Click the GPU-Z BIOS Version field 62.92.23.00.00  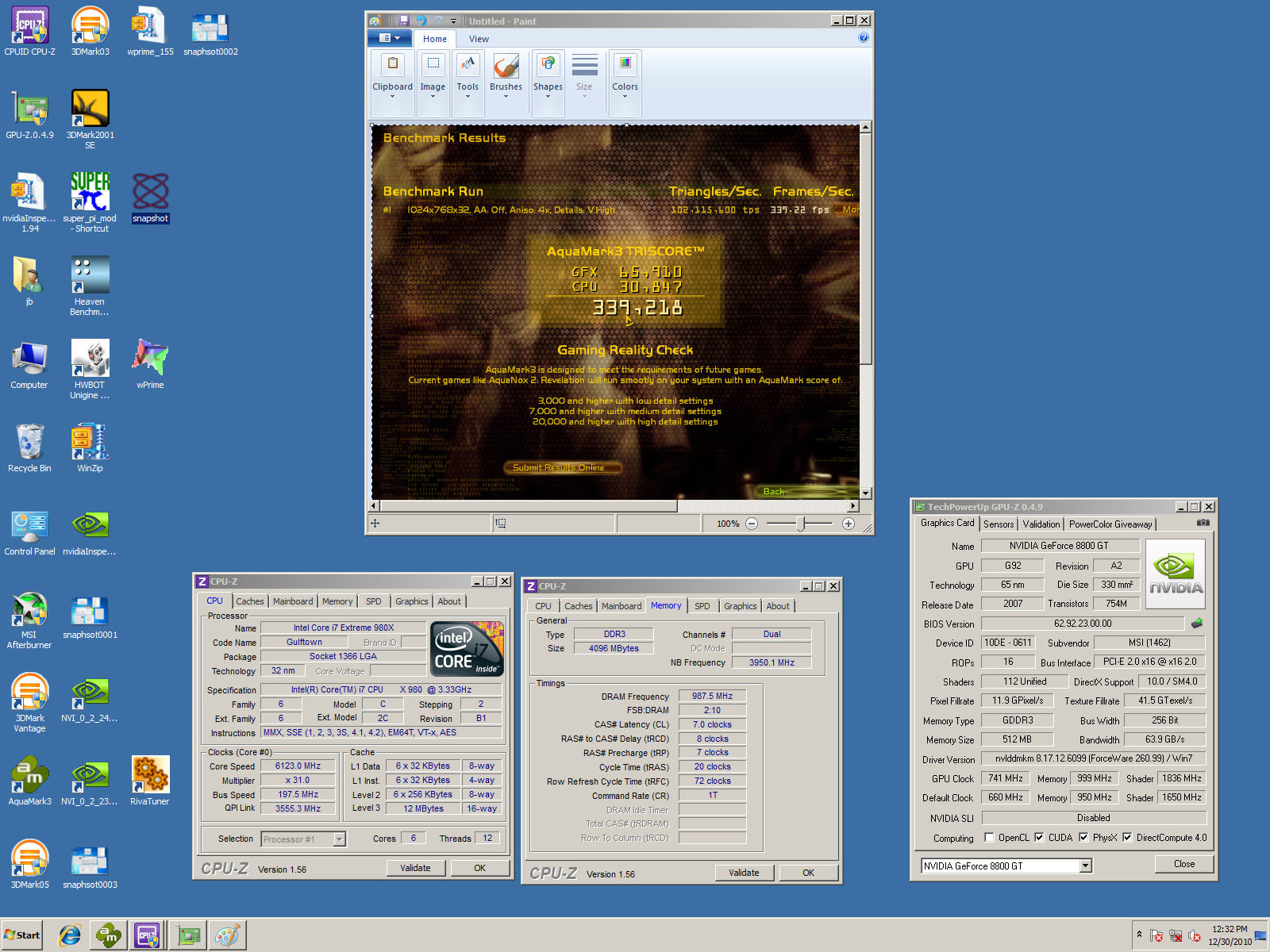click(1083, 624)
